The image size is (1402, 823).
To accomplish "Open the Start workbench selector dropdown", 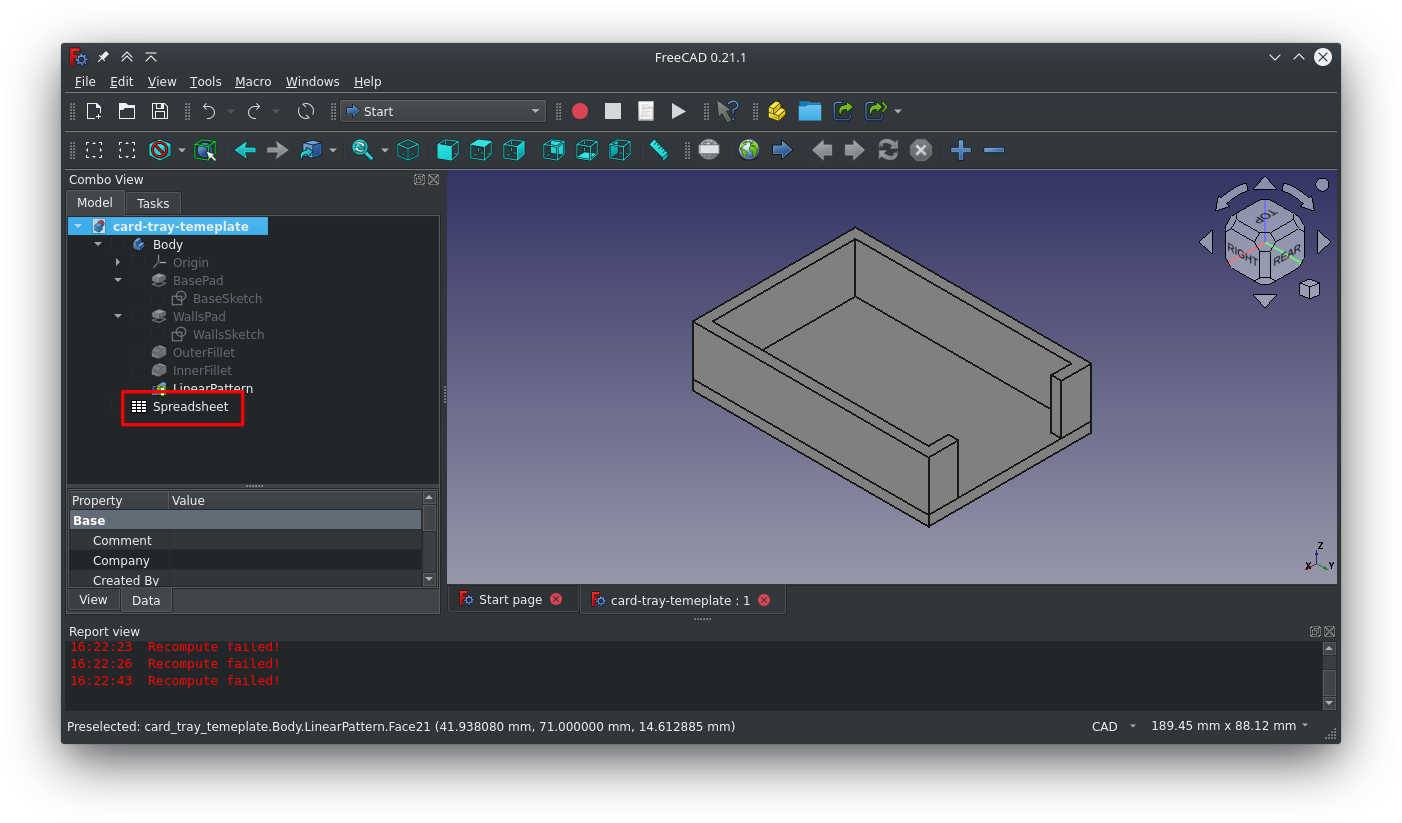I will pyautogui.click(x=442, y=111).
